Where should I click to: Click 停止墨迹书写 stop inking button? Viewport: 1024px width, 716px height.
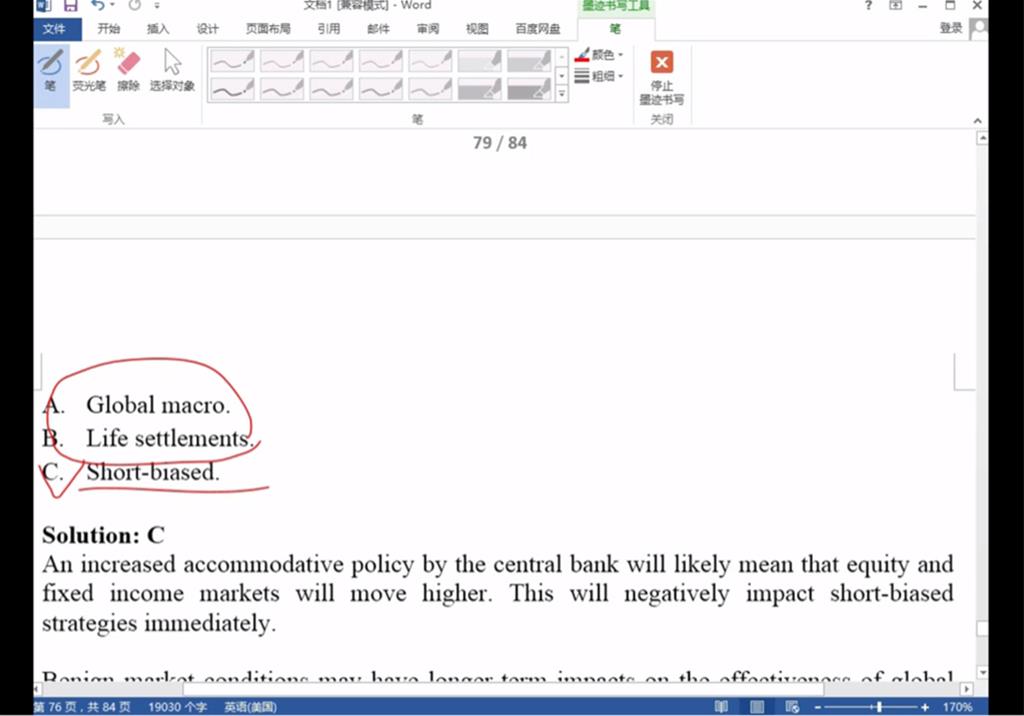tap(662, 78)
